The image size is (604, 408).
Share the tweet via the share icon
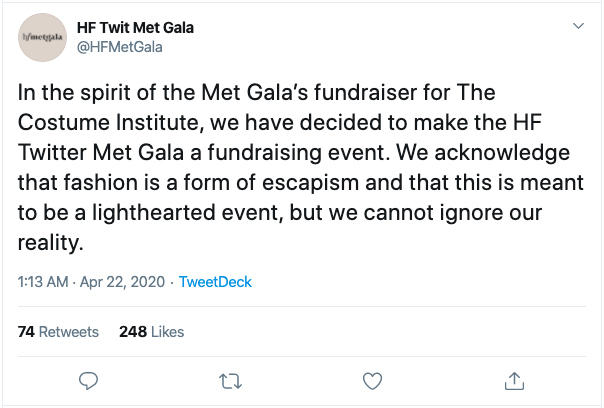515,380
